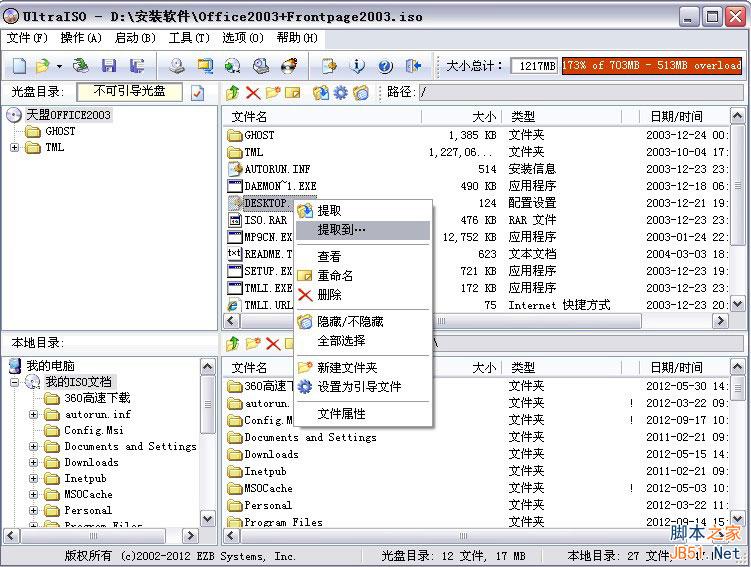Choose 文件属性 from the context menu
This screenshot has width=751, height=567.
tap(363, 414)
